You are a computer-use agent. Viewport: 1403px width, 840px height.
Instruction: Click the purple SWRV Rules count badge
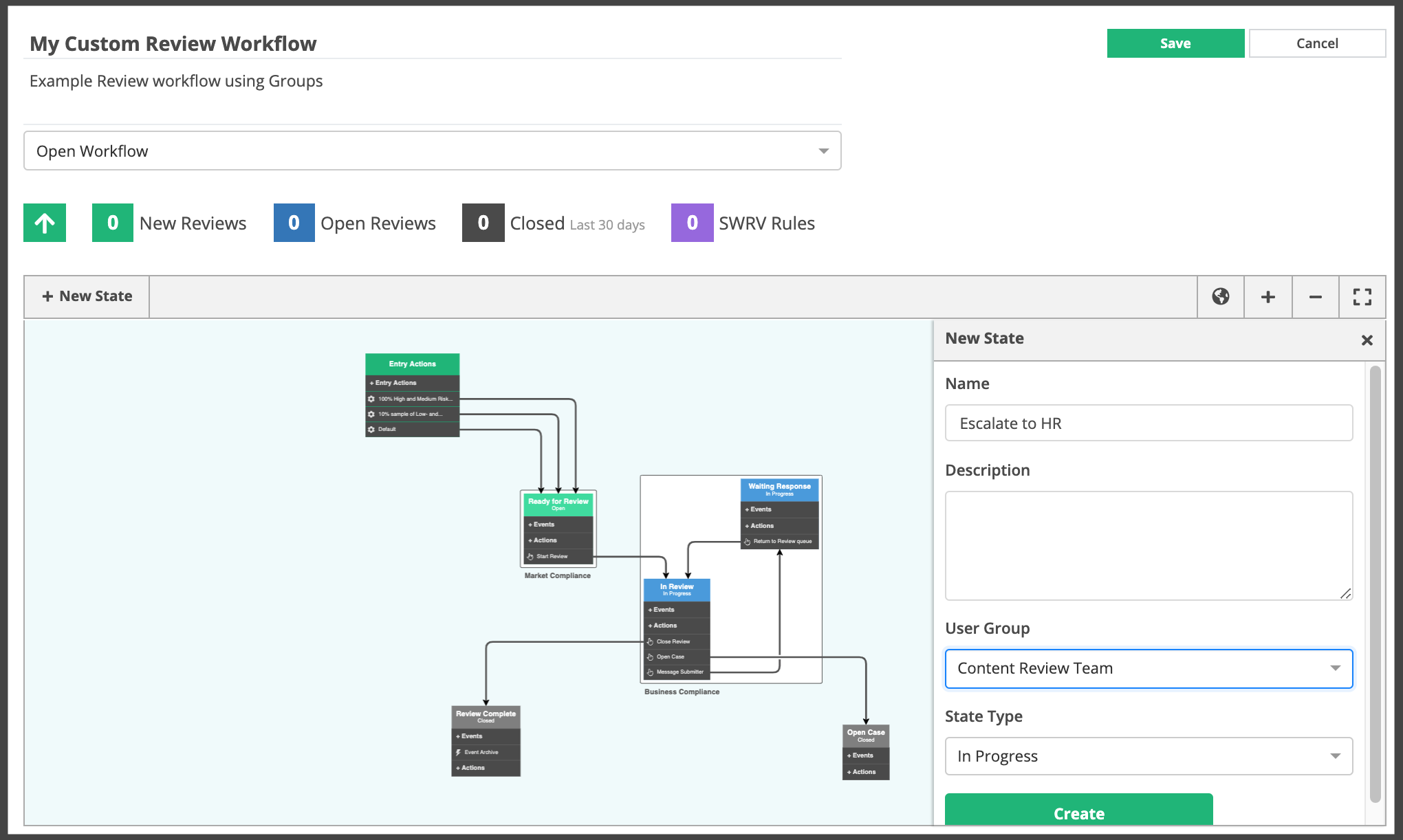coord(692,223)
